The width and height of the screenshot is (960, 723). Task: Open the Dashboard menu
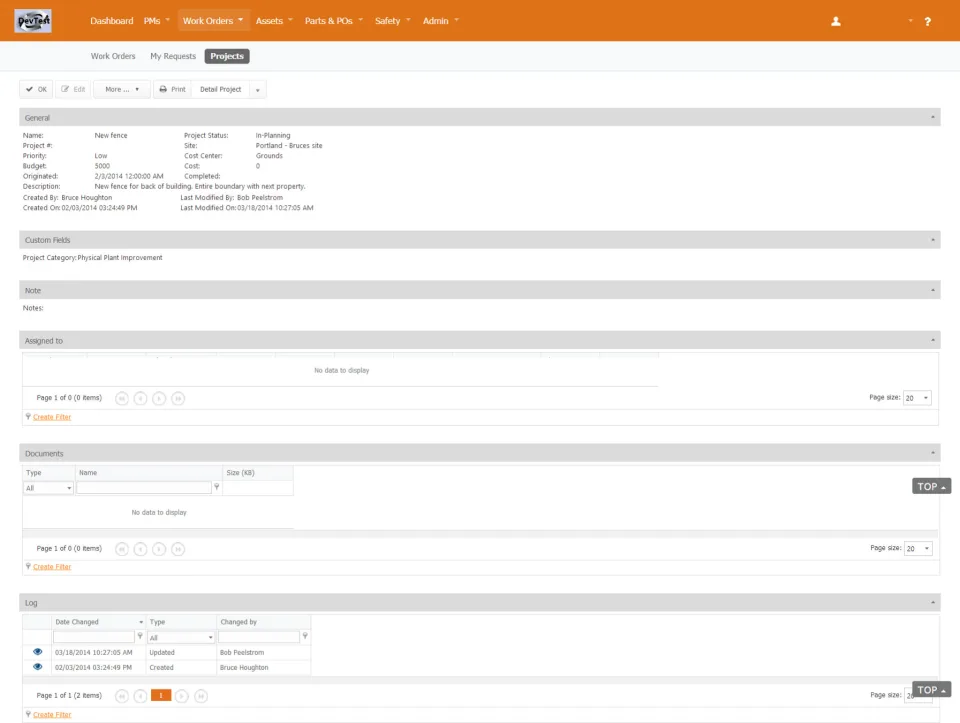111,21
